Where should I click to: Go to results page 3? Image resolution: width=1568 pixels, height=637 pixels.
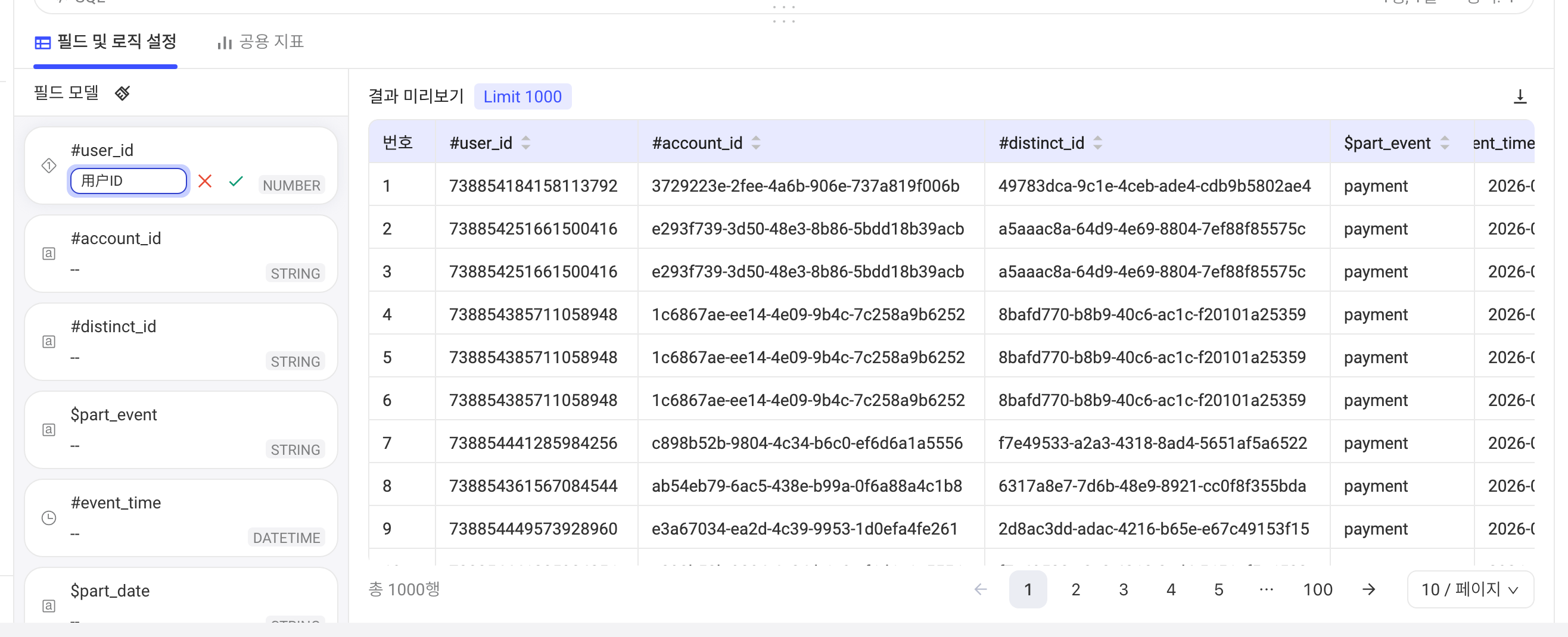click(1123, 589)
